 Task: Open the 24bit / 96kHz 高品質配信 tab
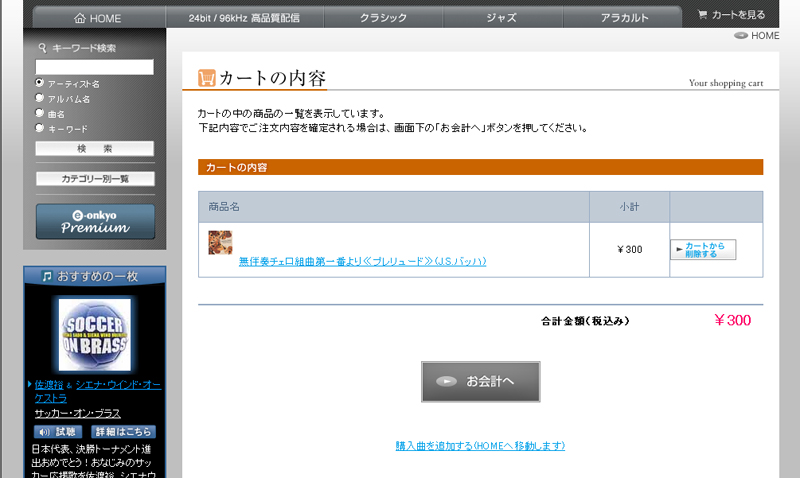pyautogui.click(x=244, y=18)
